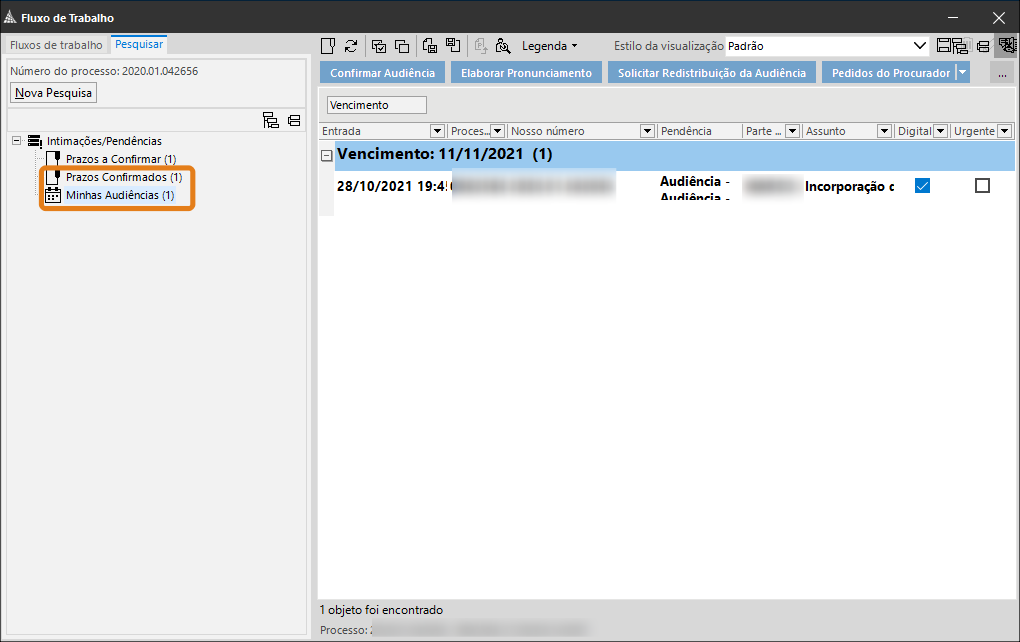1020x642 pixels.
Task: Check the Urgente checkbox in the row
Action: click(982, 186)
